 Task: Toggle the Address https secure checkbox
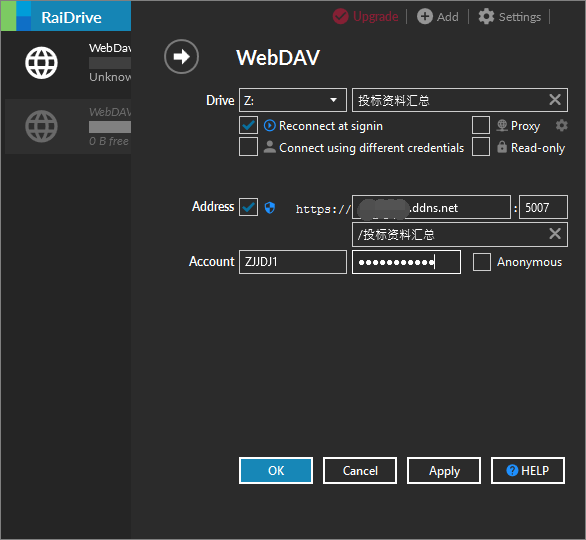[x=249, y=207]
